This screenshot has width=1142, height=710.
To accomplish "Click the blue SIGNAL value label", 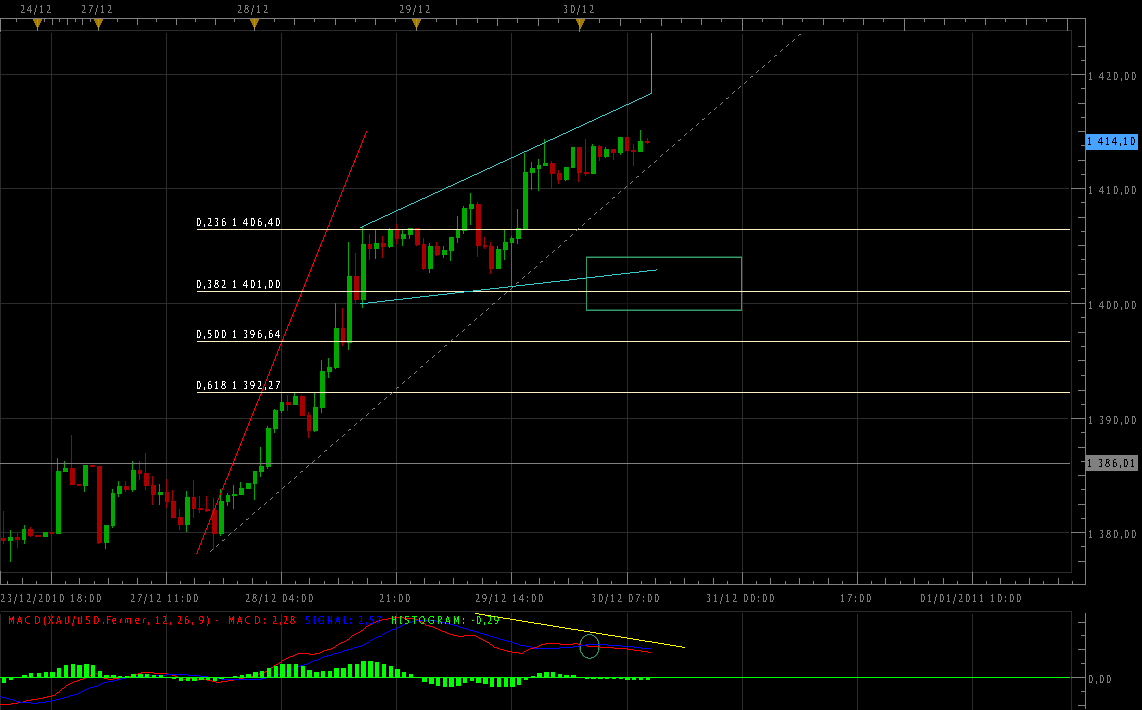I will click(x=342, y=620).
